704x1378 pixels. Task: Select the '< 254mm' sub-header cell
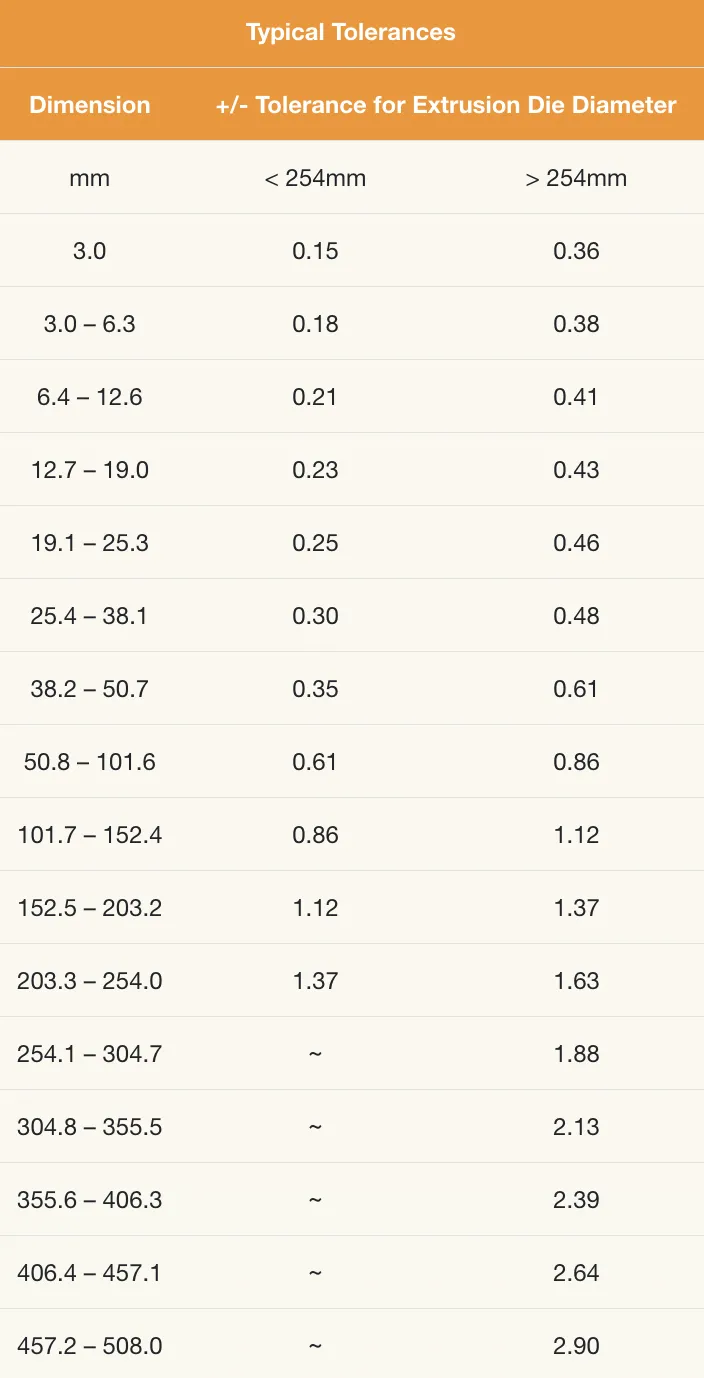(315, 178)
